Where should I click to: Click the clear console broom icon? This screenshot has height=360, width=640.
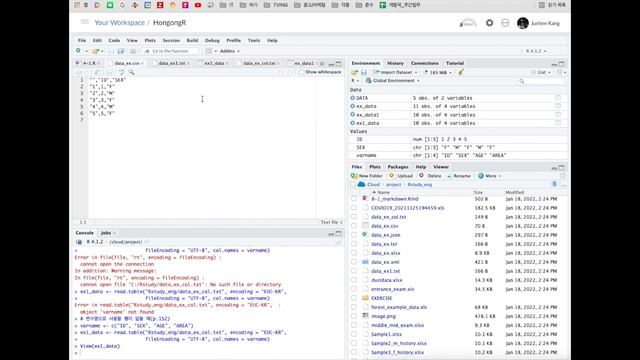tap(339, 242)
